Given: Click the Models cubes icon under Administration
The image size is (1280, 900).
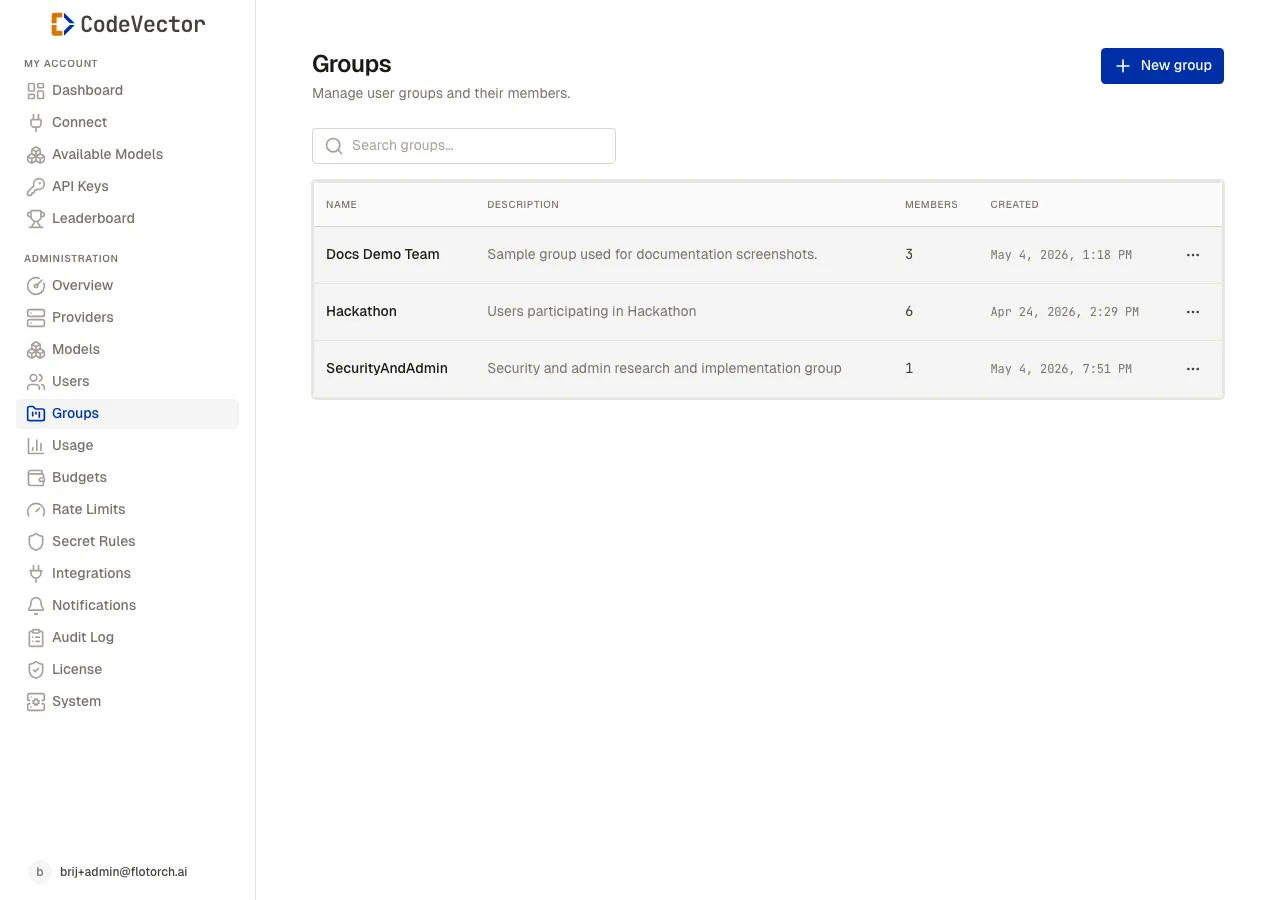Looking at the screenshot, I should [36, 350].
